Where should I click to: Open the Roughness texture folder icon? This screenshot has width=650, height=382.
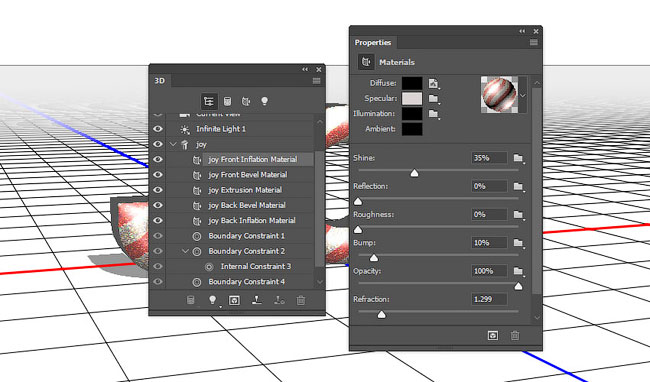[519, 215]
